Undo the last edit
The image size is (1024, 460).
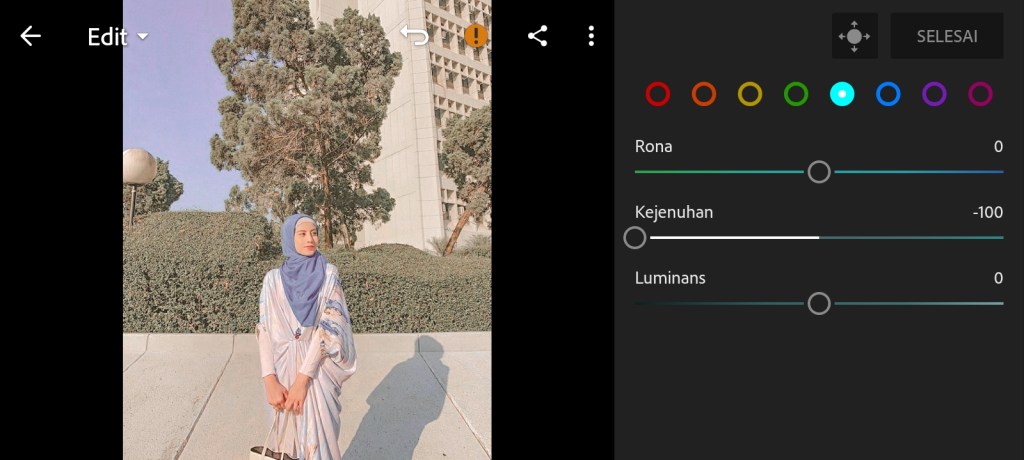pyautogui.click(x=414, y=36)
